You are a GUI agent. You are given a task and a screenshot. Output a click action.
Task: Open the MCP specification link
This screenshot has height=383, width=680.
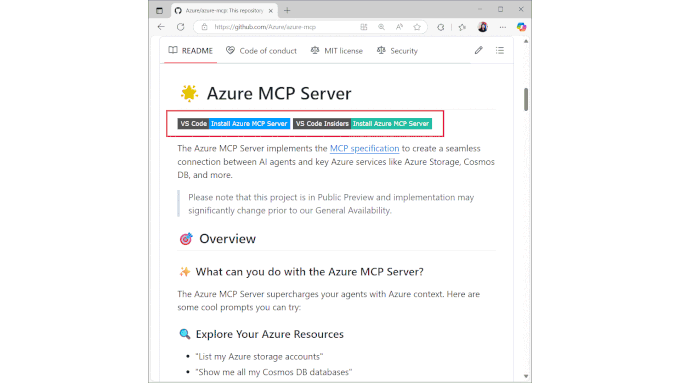click(x=364, y=148)
